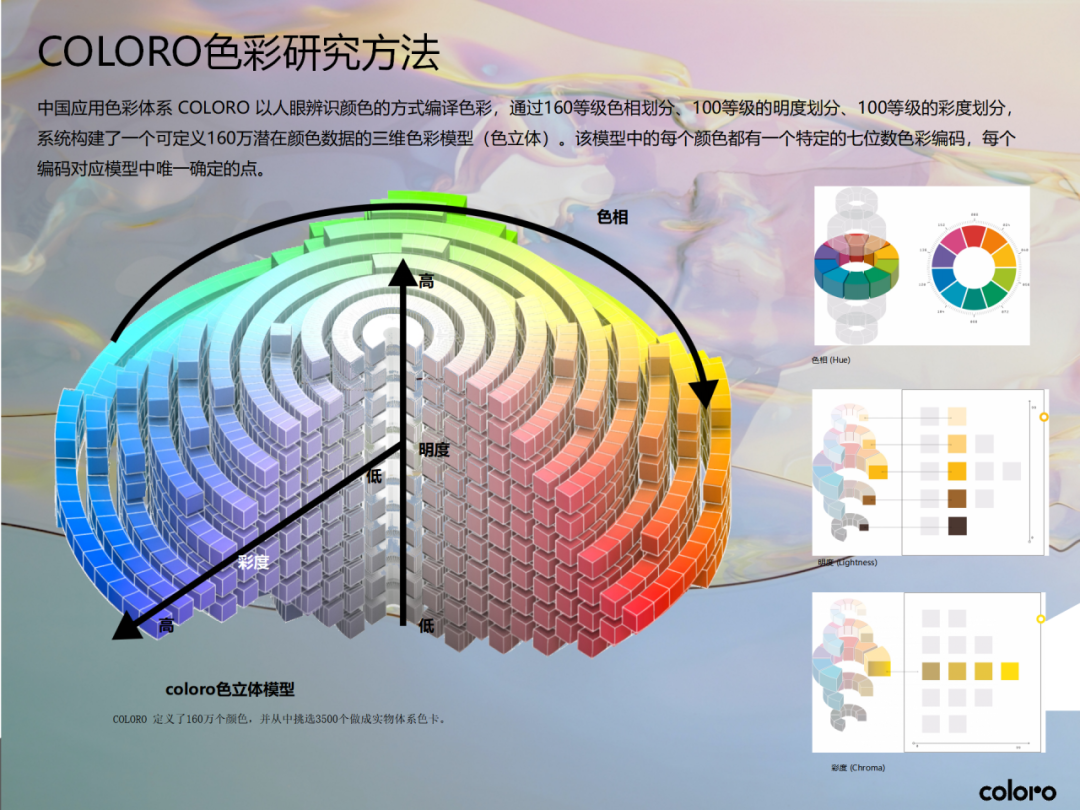Pick the dark brown swatch in Lightness diagram
Screen dimensions: 1080x810
tap(957, 526)
